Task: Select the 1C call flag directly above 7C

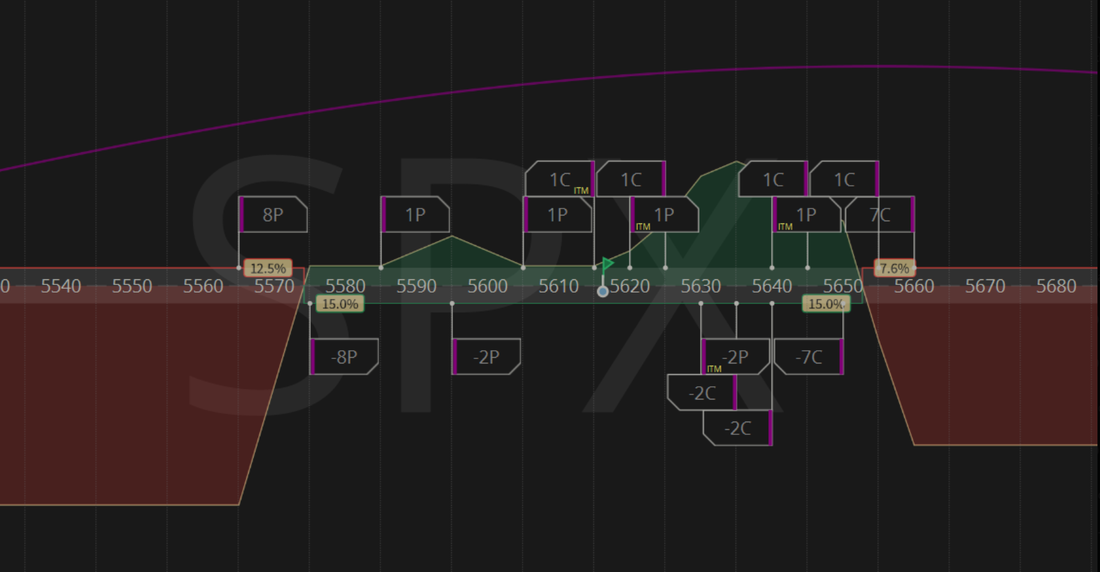Action: (845, 179)
